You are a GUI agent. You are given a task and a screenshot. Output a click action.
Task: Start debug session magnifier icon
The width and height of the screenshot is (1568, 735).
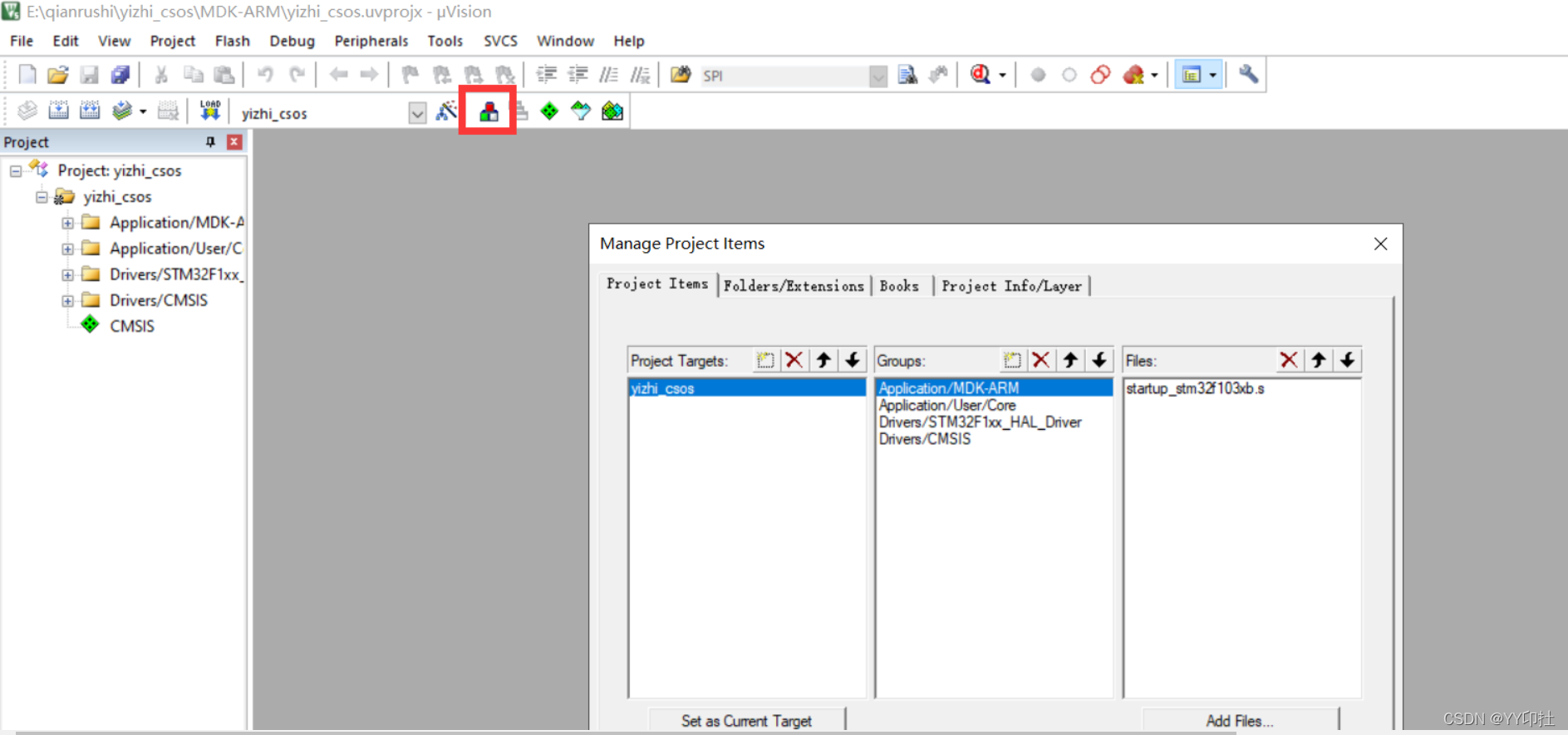(981, 75)
